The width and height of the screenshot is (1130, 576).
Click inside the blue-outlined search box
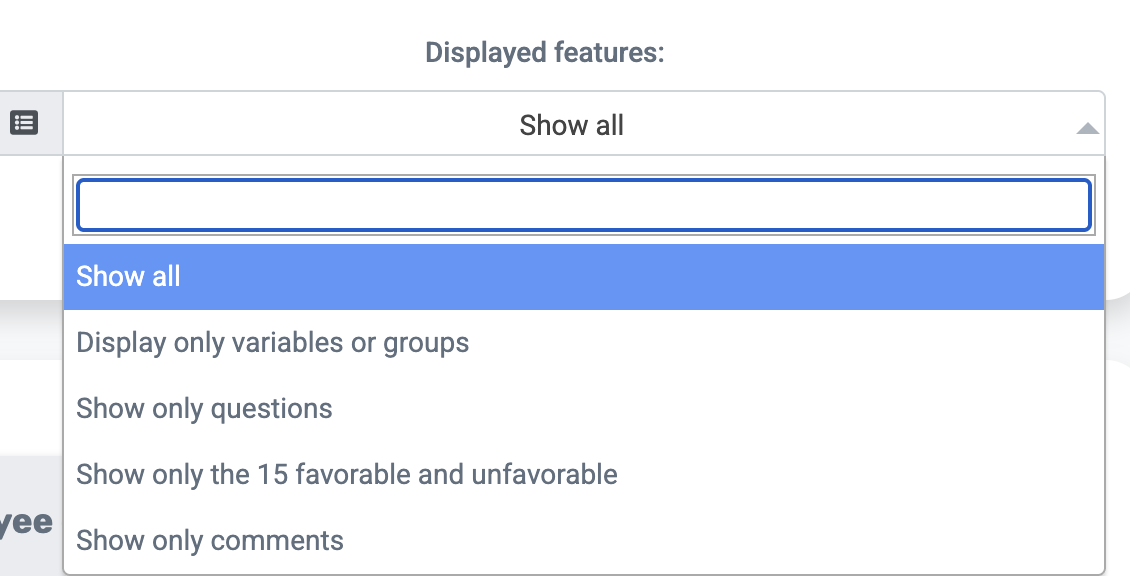click(x=584, y=205)
